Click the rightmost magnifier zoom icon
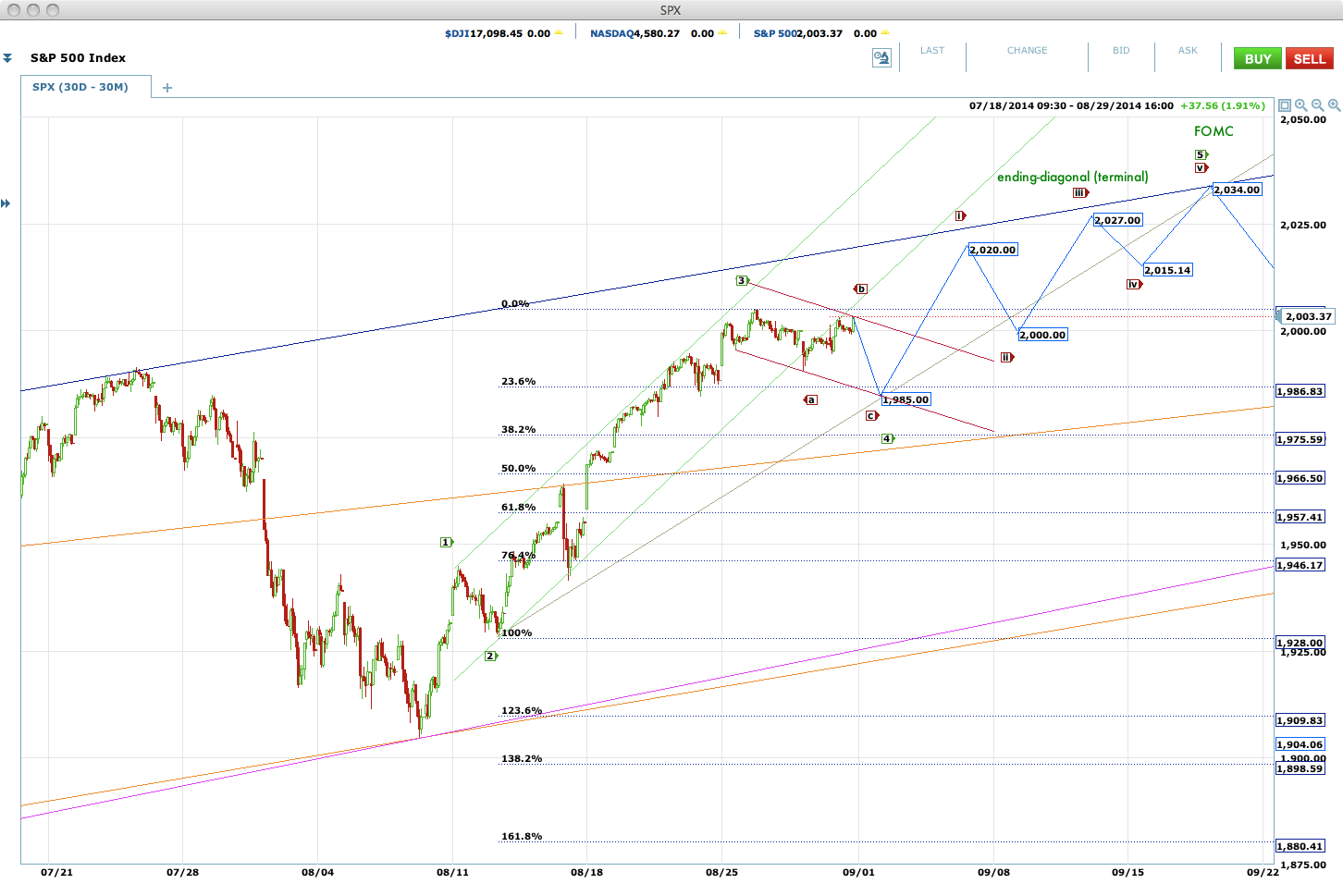The width and height of the screenshot is (1343, 896). pos(1334,105)
